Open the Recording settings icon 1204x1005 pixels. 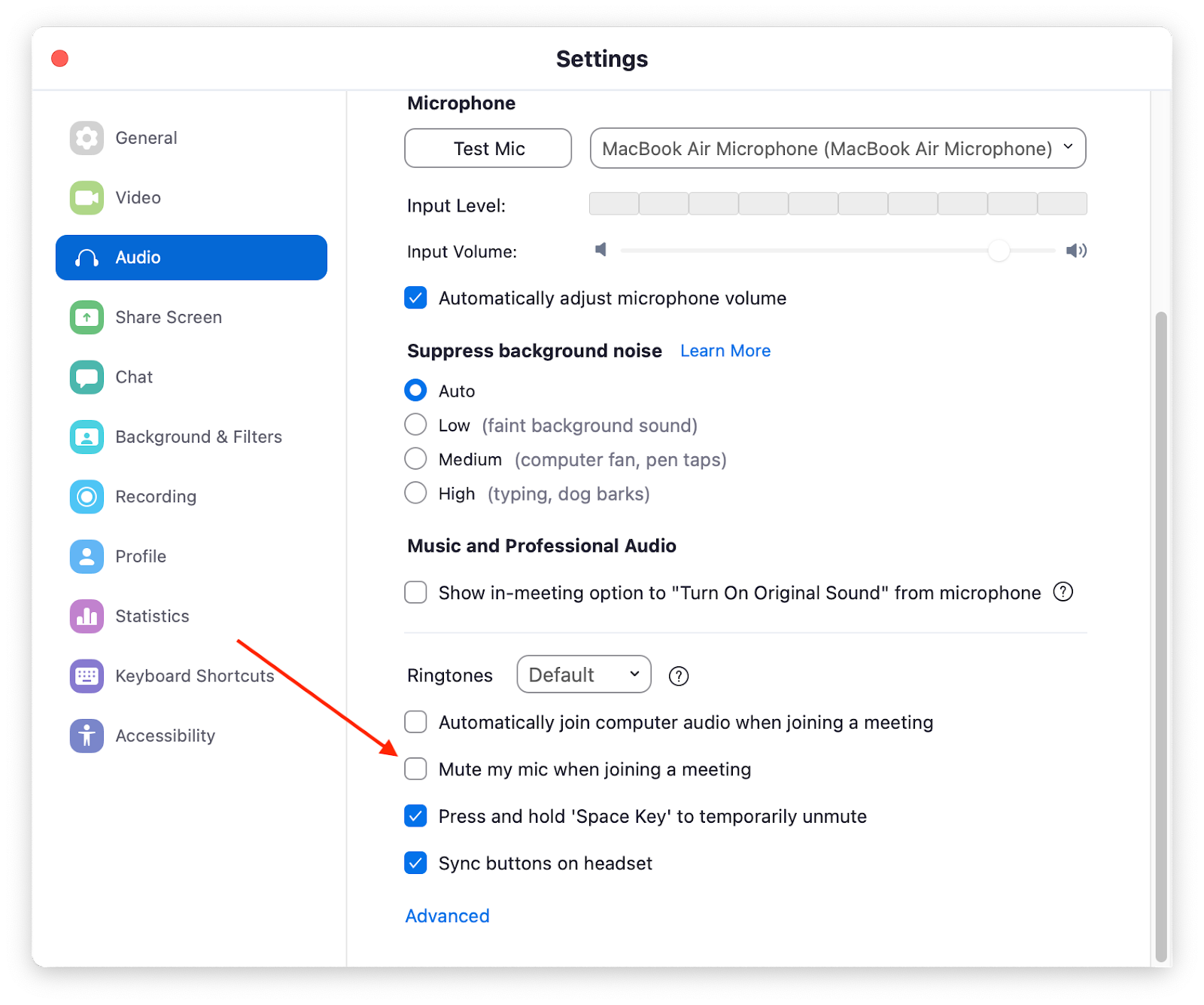(x=87, y=496)
